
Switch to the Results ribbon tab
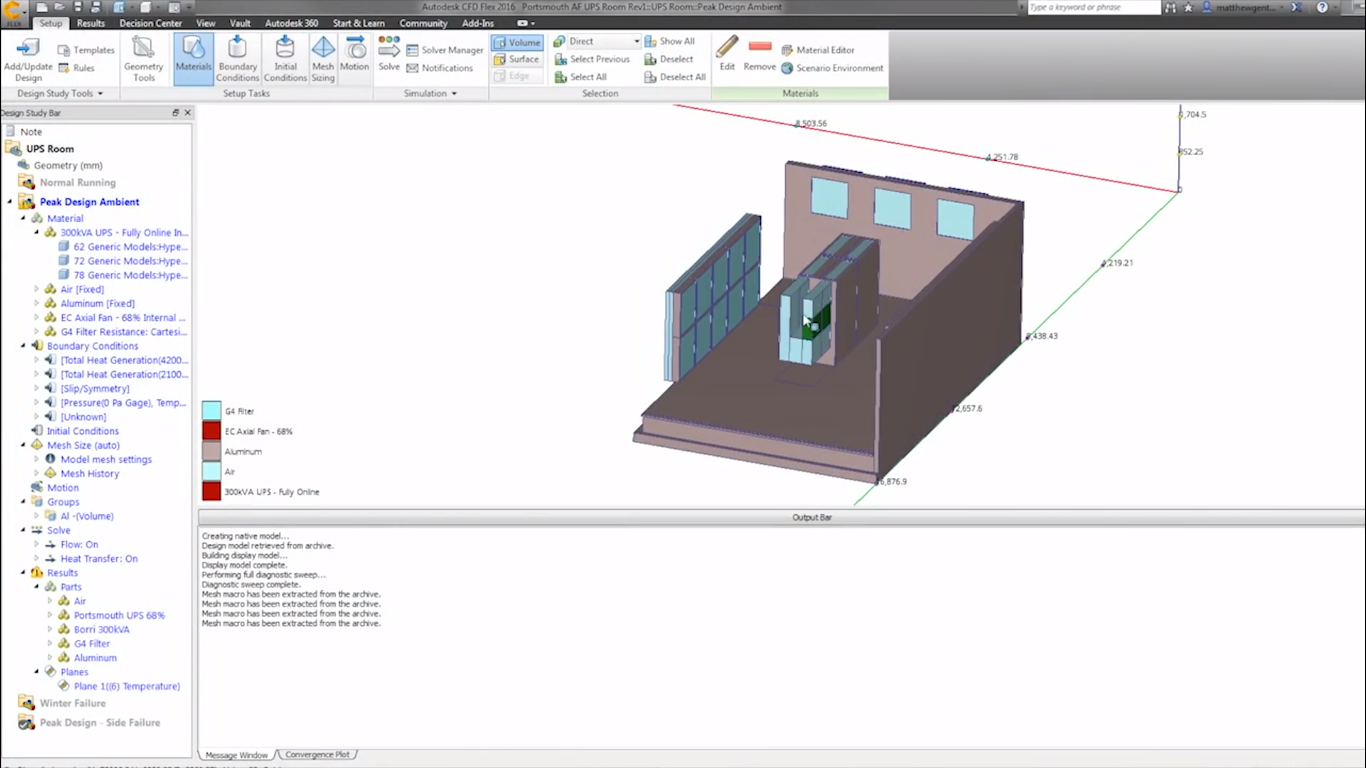click(90, 23)
